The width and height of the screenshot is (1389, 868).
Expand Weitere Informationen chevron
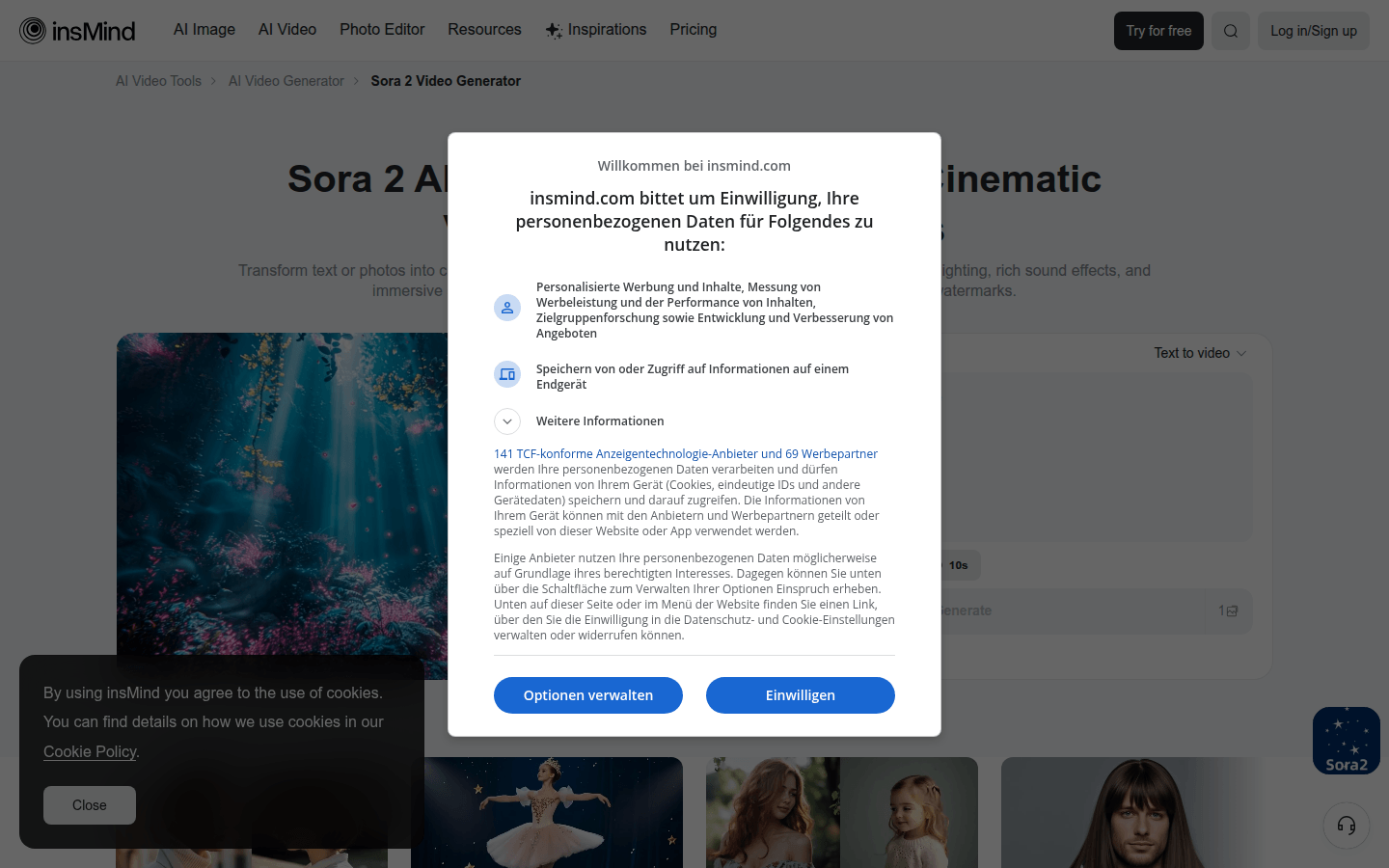pyautogui.click(x=507, y=421)
